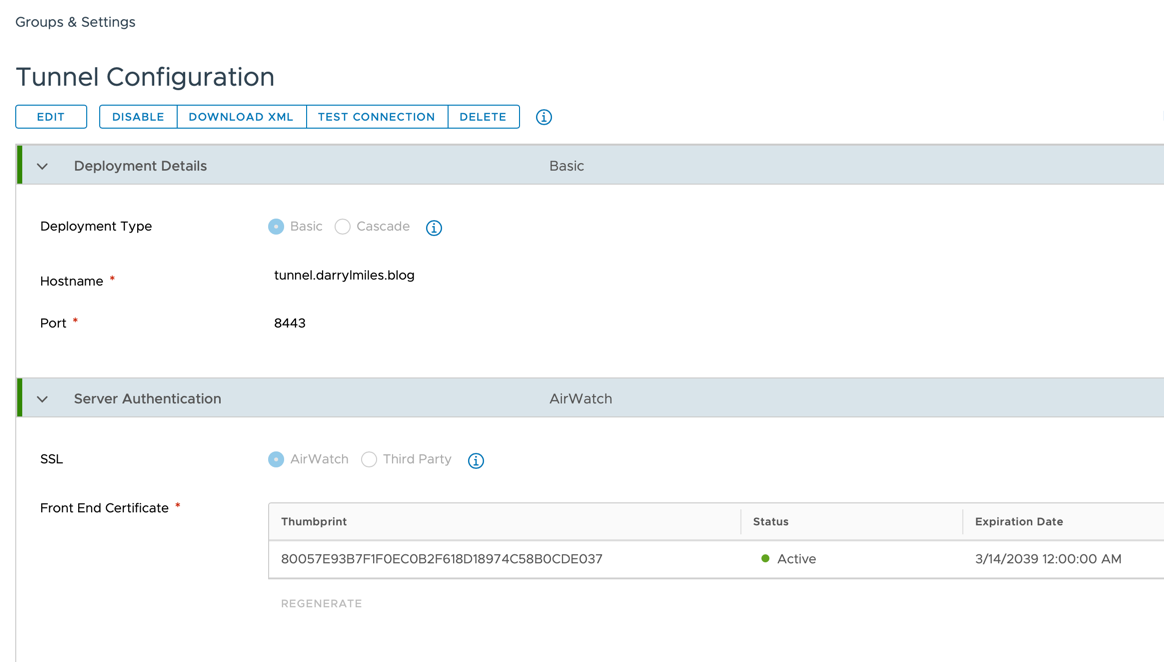Click the info icon beside the Delete button

[x=544, y=117]
